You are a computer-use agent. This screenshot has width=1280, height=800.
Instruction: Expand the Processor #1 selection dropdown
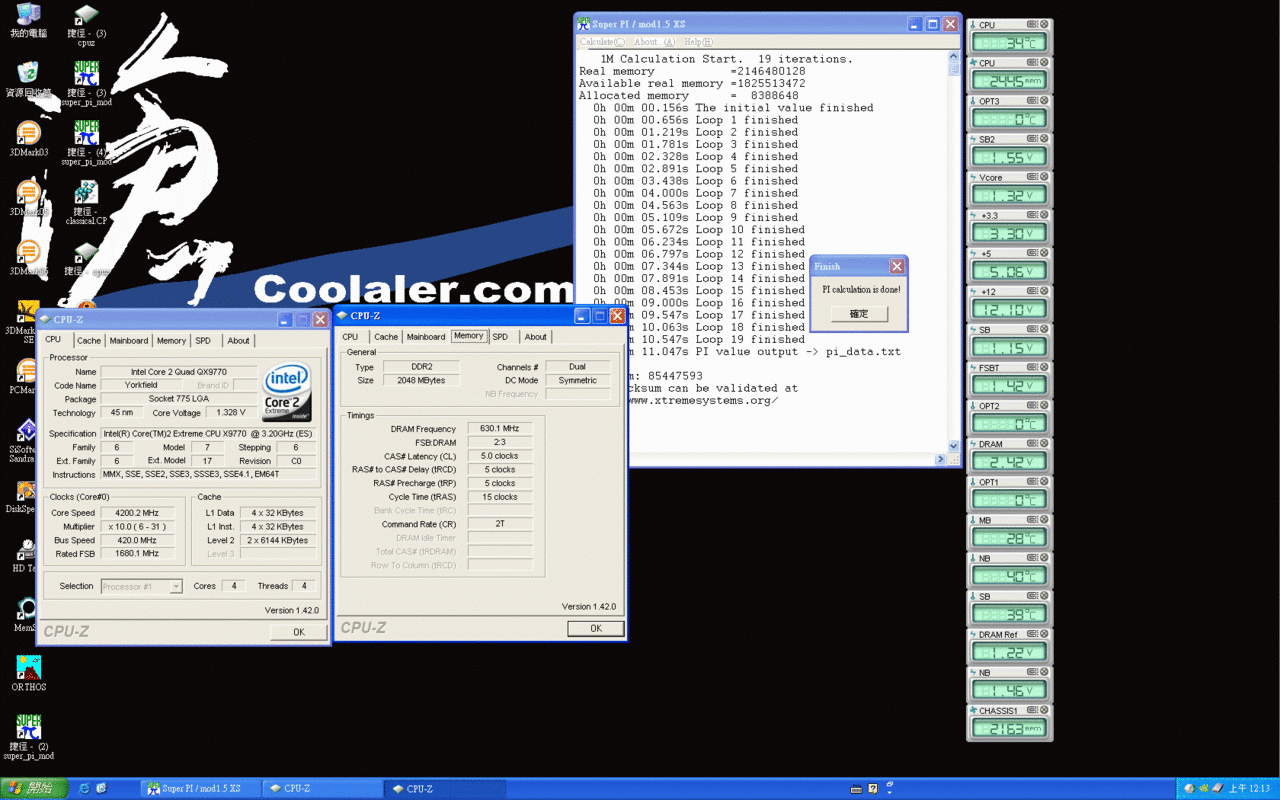176,587
